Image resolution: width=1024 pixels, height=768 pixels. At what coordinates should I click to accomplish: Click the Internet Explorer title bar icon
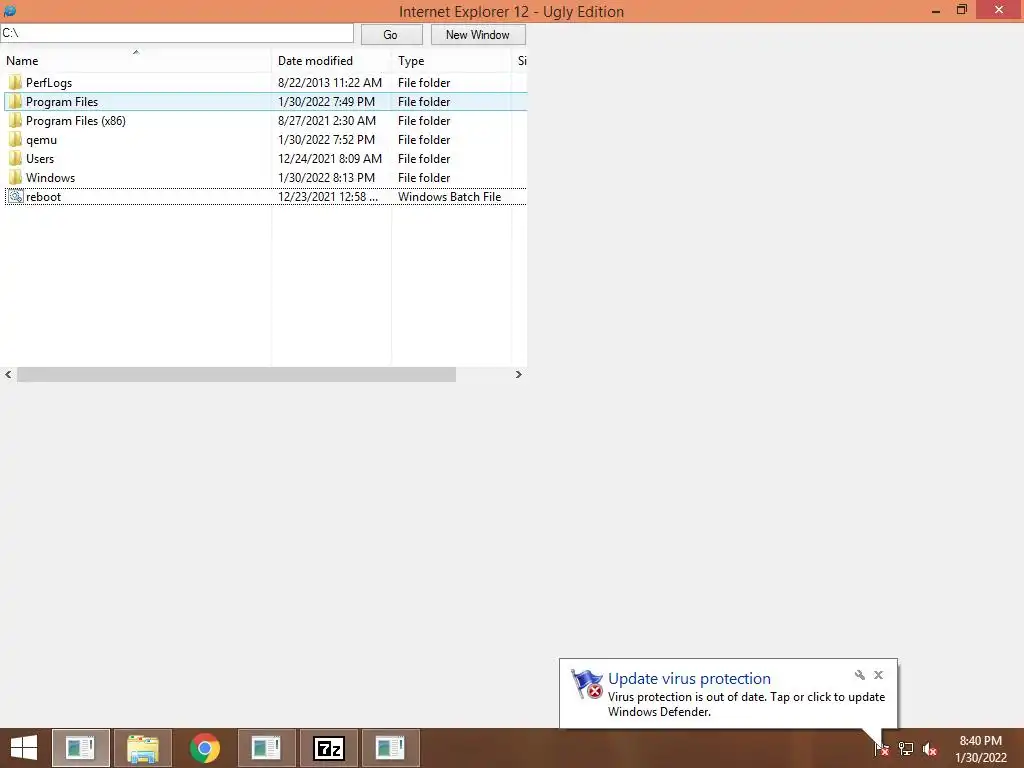[10, 11]
